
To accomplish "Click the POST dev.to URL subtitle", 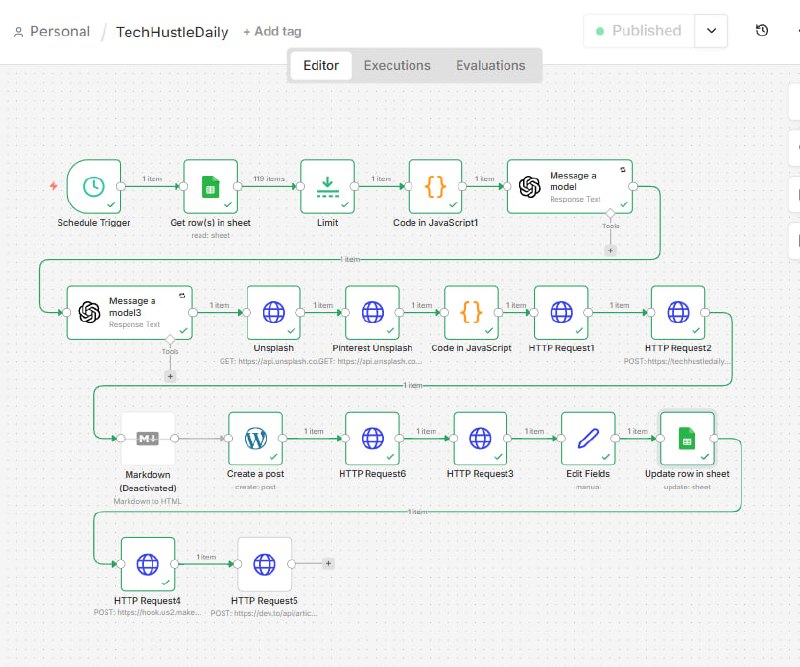I will 264,613.
